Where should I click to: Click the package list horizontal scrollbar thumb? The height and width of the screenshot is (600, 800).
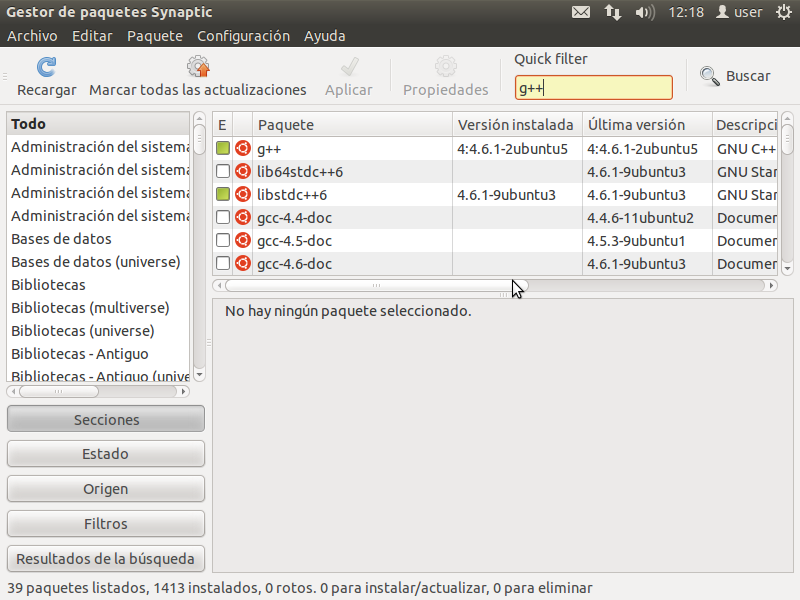377,286
